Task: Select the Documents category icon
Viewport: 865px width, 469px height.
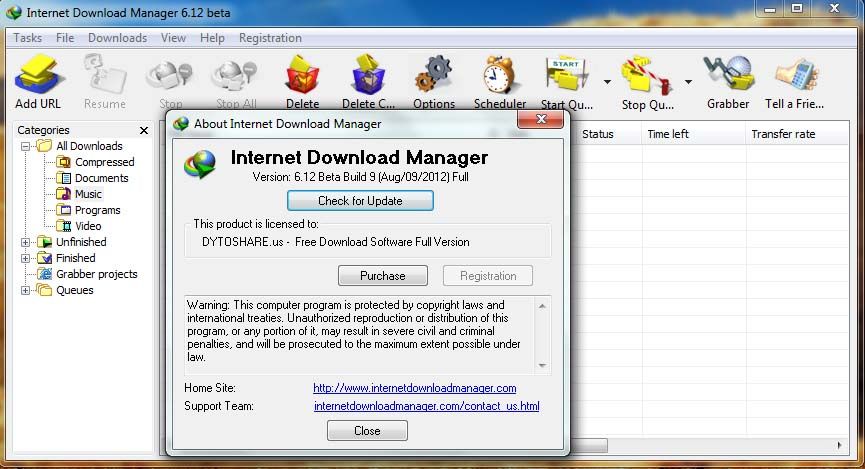Action: coord(64,178)
